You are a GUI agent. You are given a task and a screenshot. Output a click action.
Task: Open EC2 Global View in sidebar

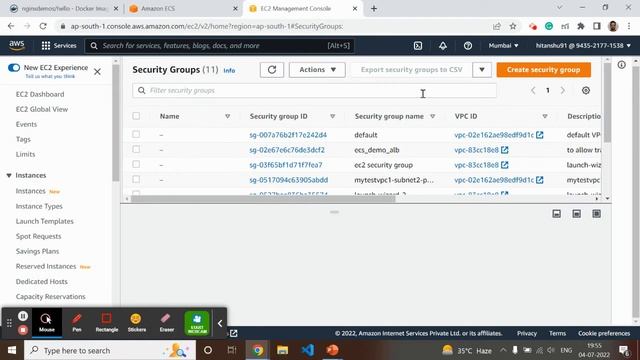pos(42,109)
